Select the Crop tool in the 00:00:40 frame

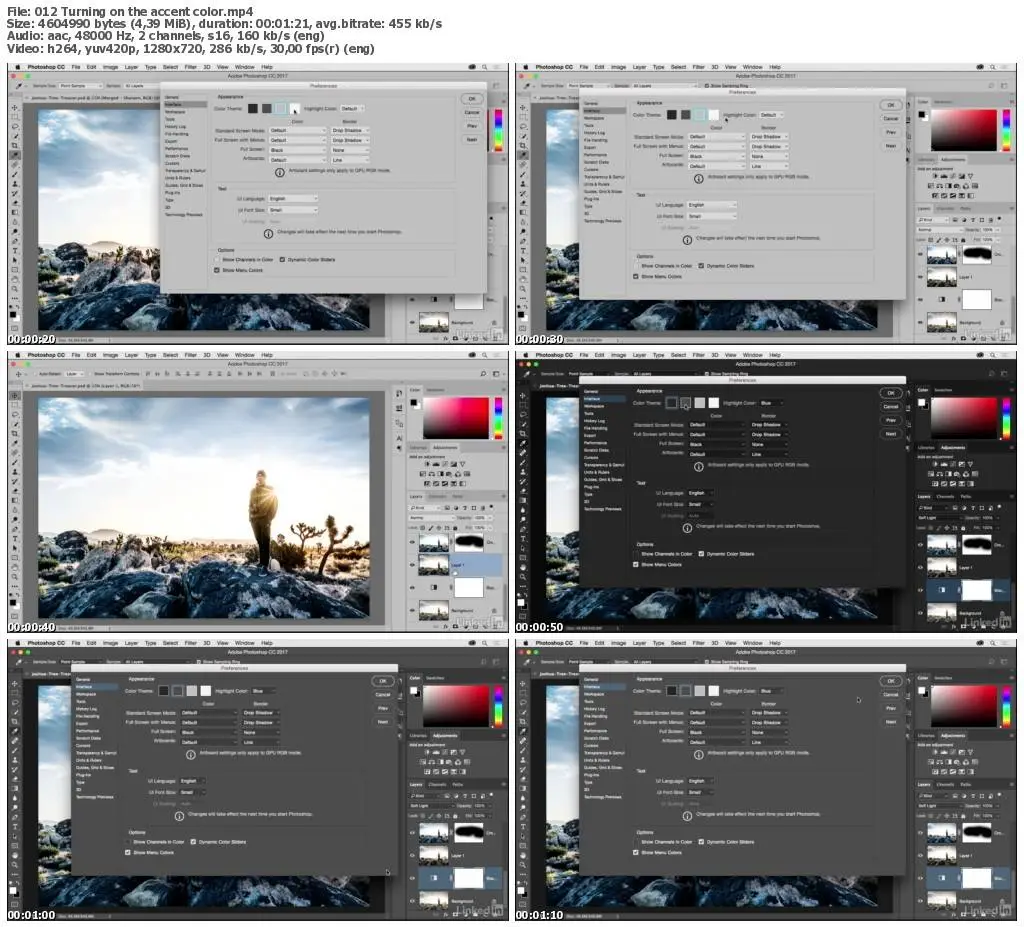[x=15, y=434]
